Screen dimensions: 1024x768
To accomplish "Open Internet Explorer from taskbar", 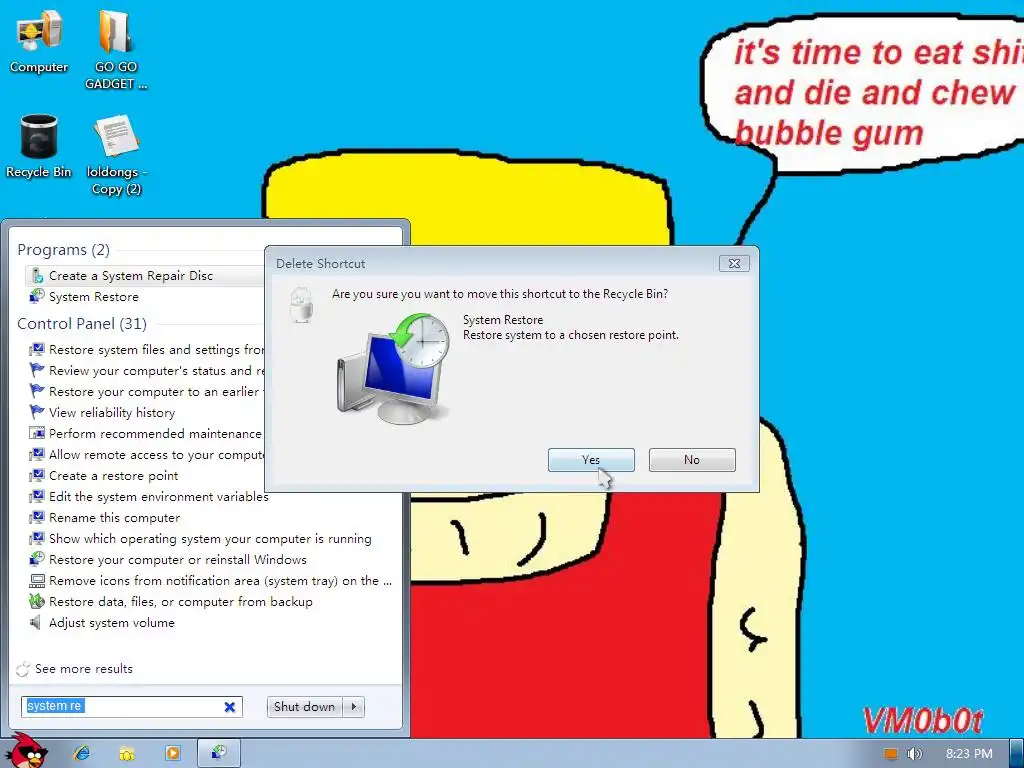I will (x=82, y=754).
